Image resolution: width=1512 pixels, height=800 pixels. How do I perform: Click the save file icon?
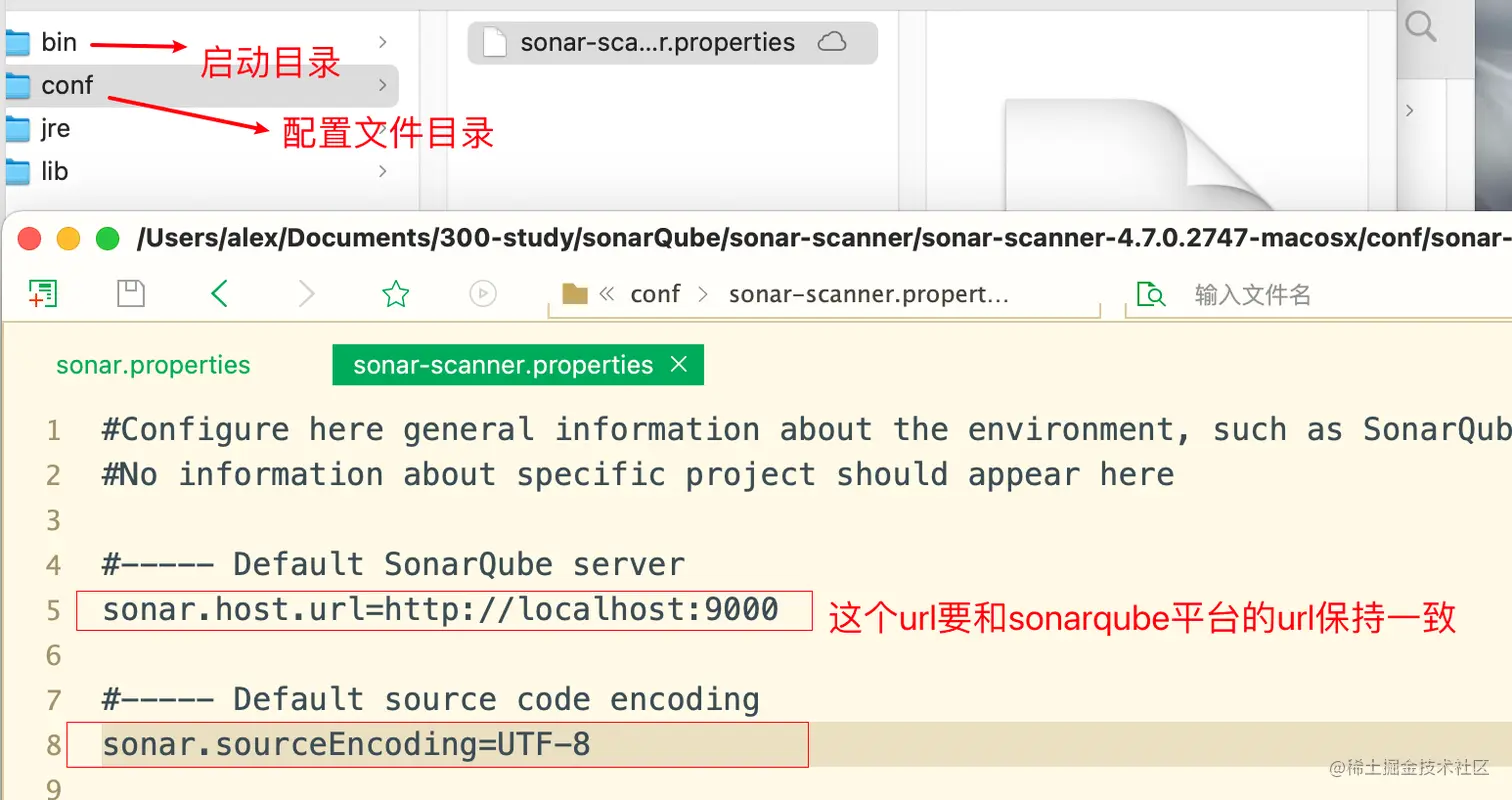tap(131, 293)
